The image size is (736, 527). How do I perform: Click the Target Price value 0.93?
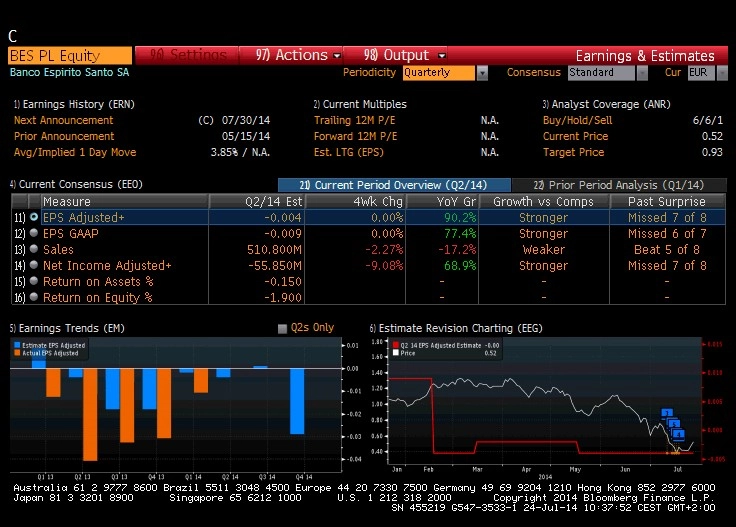tap(712, 152)
